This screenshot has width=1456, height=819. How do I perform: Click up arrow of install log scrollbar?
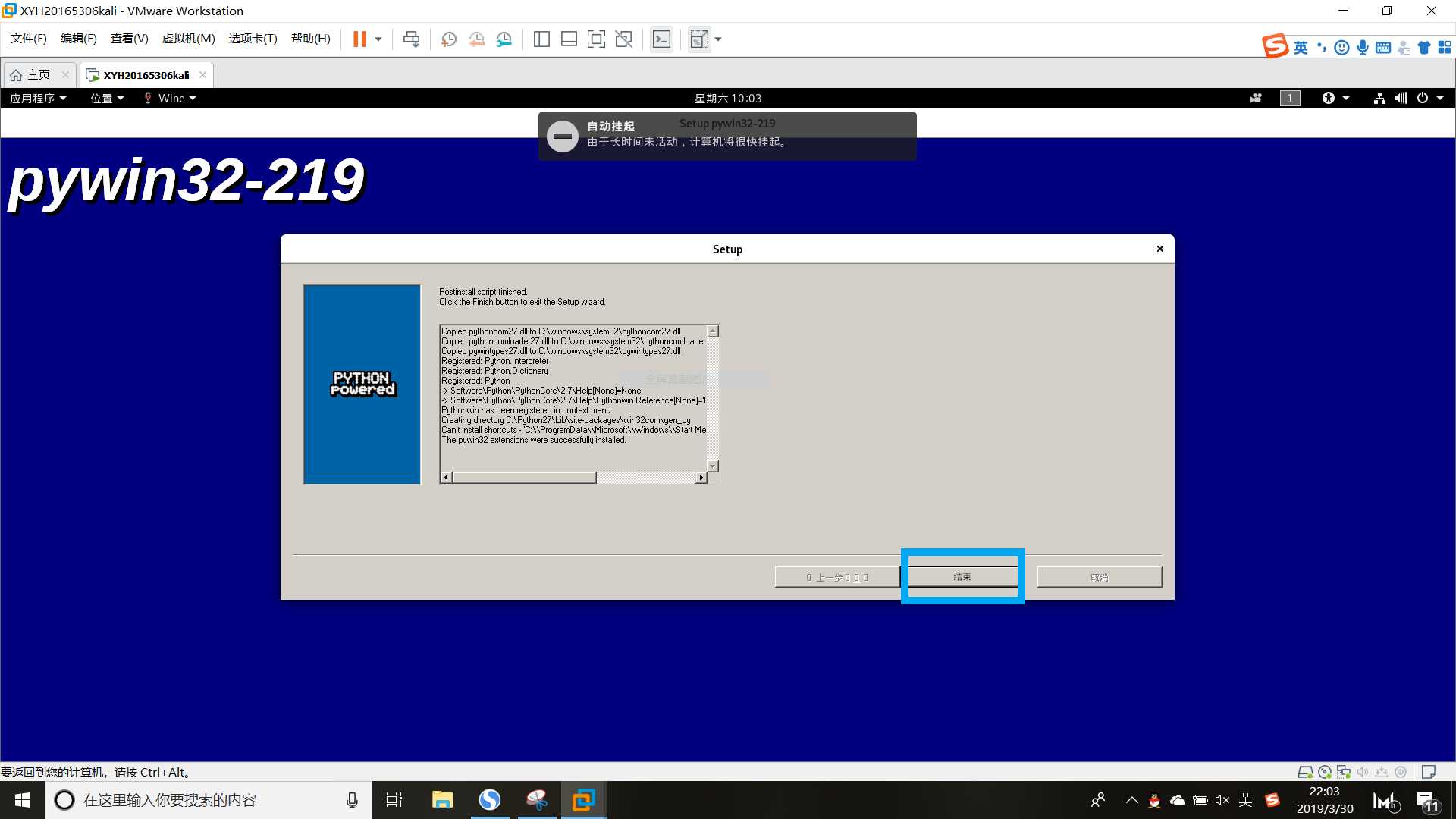[713, 331]
